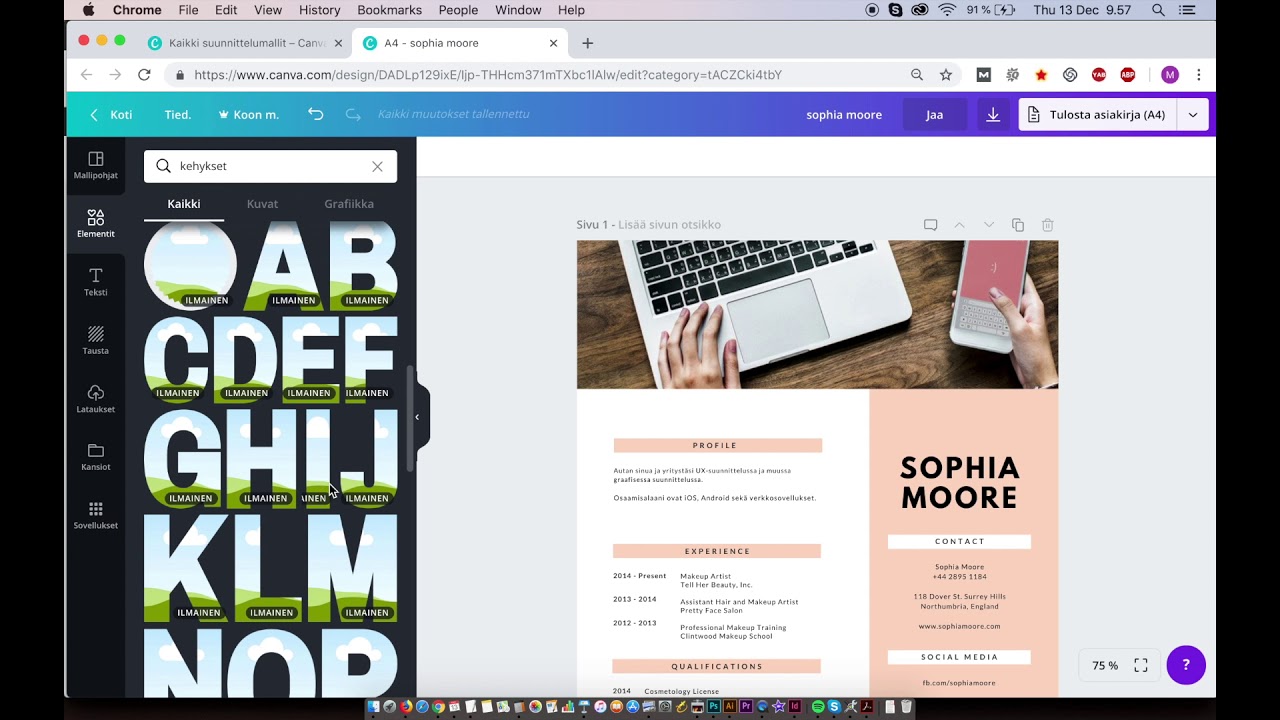This screenshot has height=720, width=1280.
Task: Select the letter C frame
Action: (x=178, y=360)
